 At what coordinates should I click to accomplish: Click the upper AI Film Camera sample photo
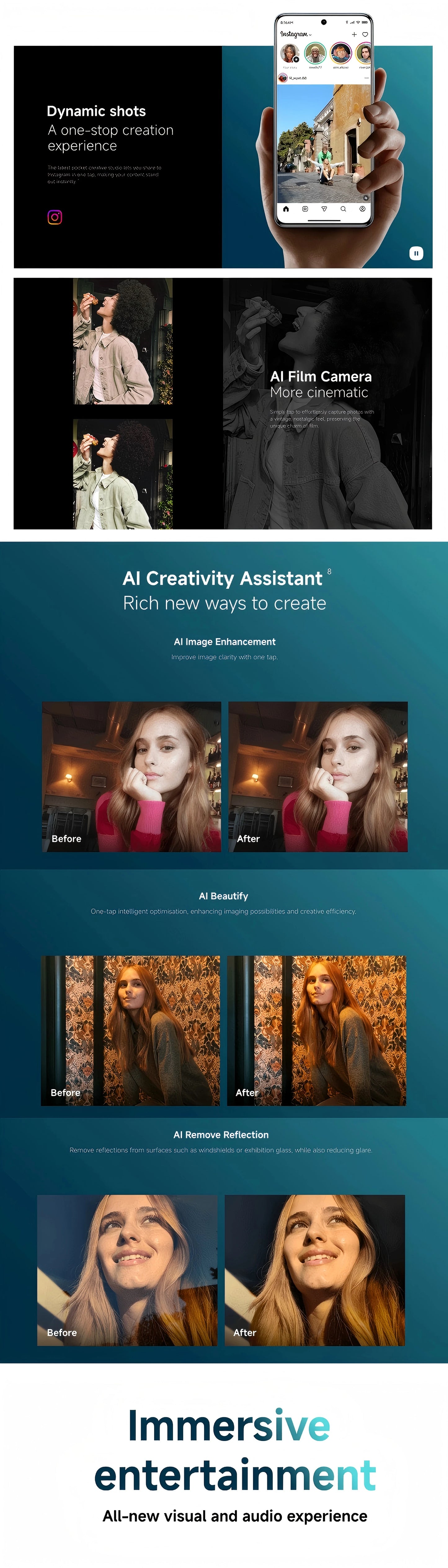pos(122,341)
